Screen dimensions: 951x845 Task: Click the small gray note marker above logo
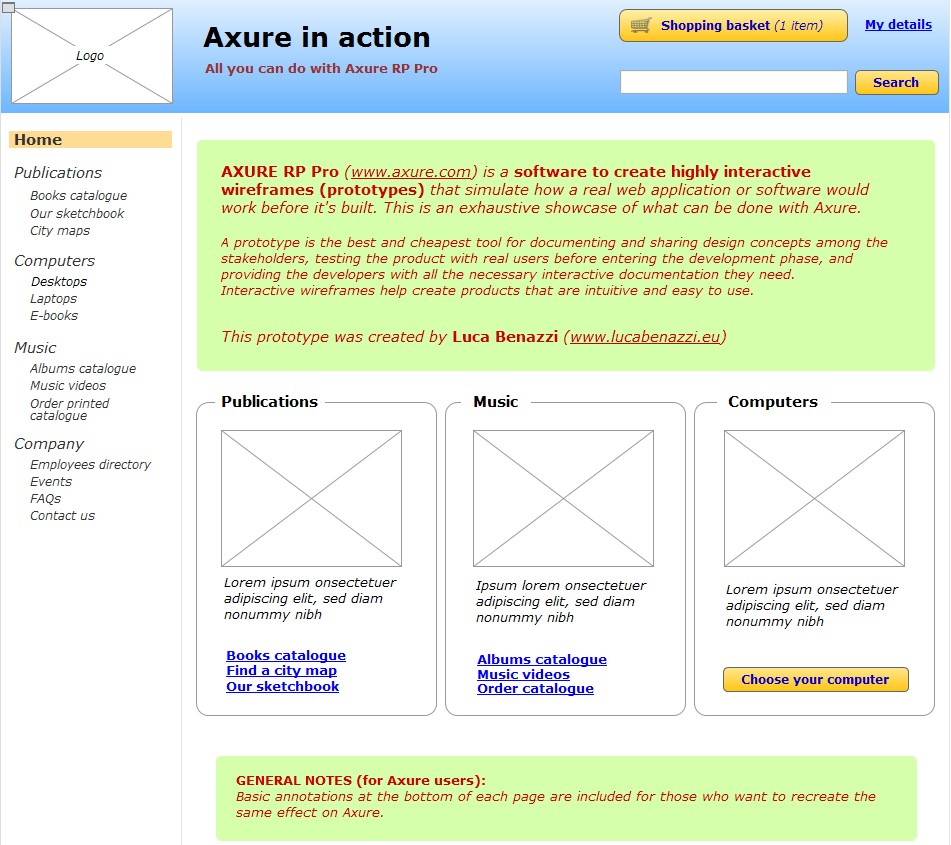[8, 7]
